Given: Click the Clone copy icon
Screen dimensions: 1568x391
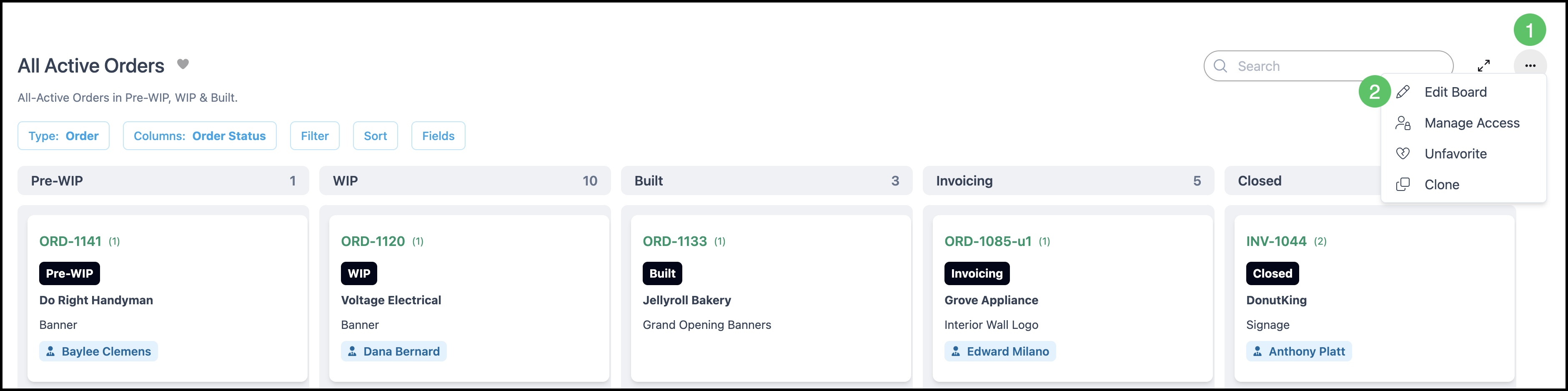Looking at the screenshot, I should pos(1403,185).
